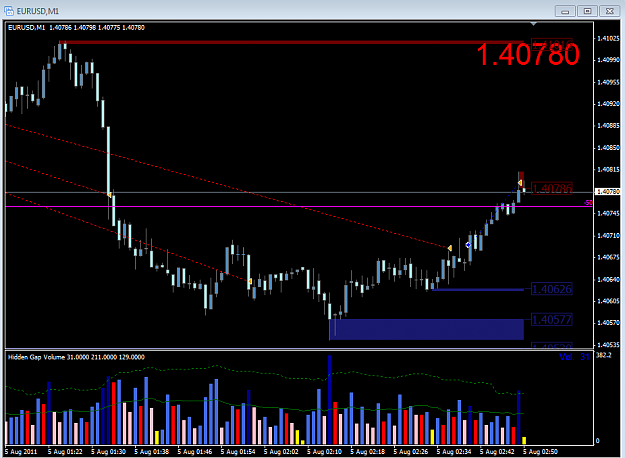
Task: Select the 1.40786 red price label
Action: pos(552,188)
